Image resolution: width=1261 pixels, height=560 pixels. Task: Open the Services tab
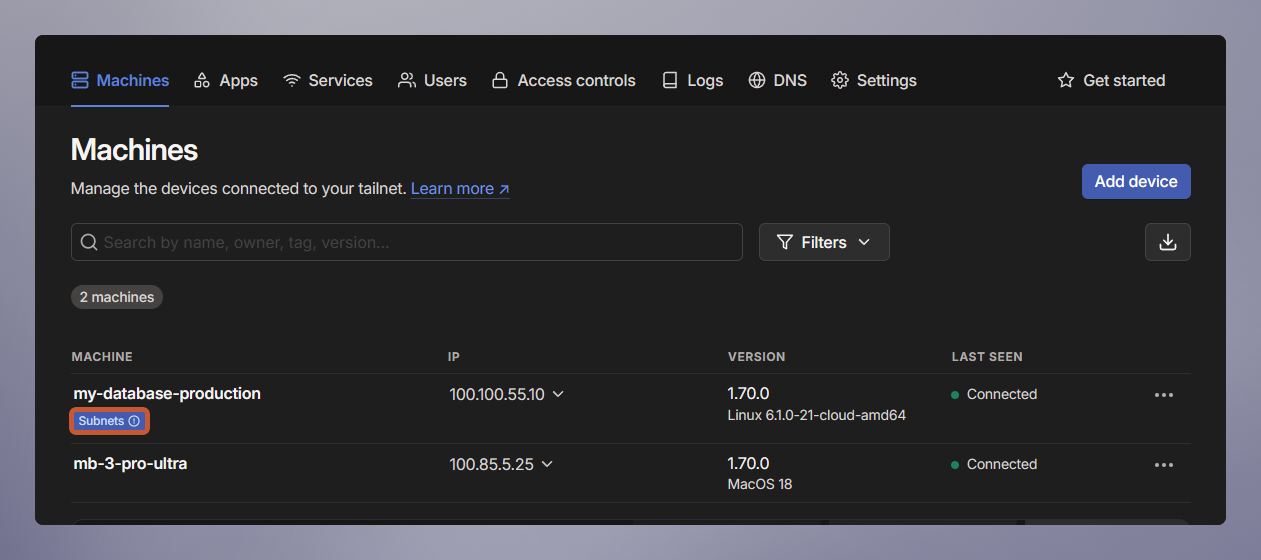coord(328,80)
